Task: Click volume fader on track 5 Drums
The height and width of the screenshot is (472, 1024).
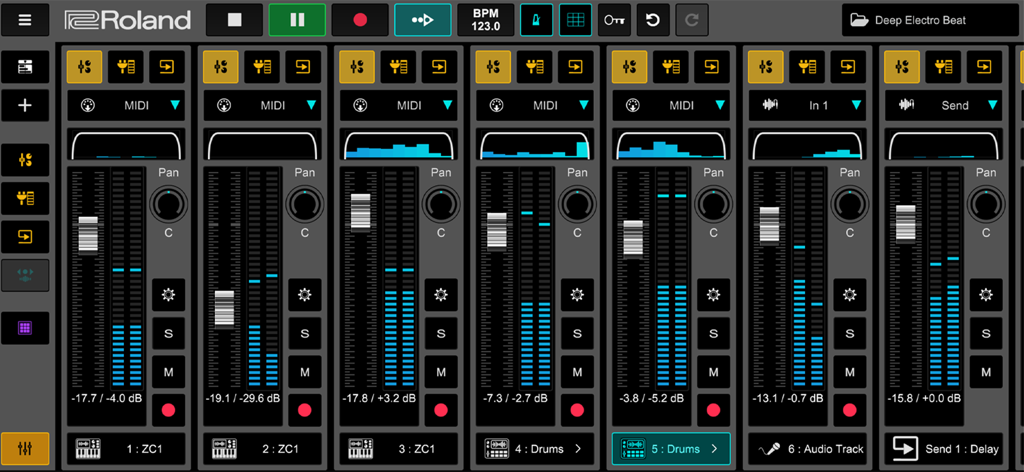Action: 633,239
